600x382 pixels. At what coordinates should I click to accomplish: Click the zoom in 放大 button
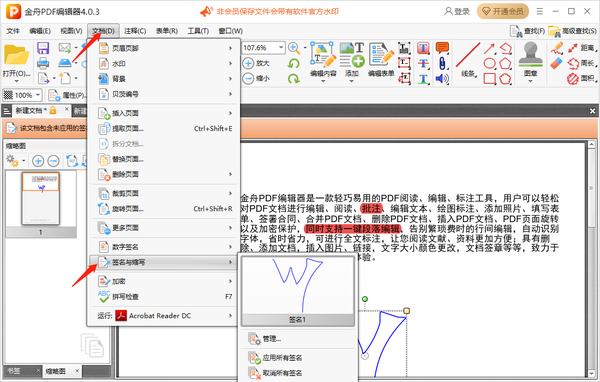click(256, 63)
